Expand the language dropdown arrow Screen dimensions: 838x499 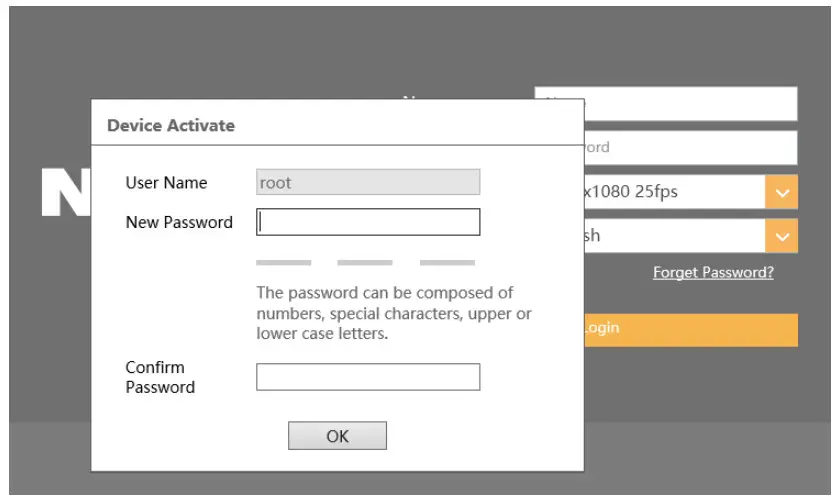[x=782, y=236]
